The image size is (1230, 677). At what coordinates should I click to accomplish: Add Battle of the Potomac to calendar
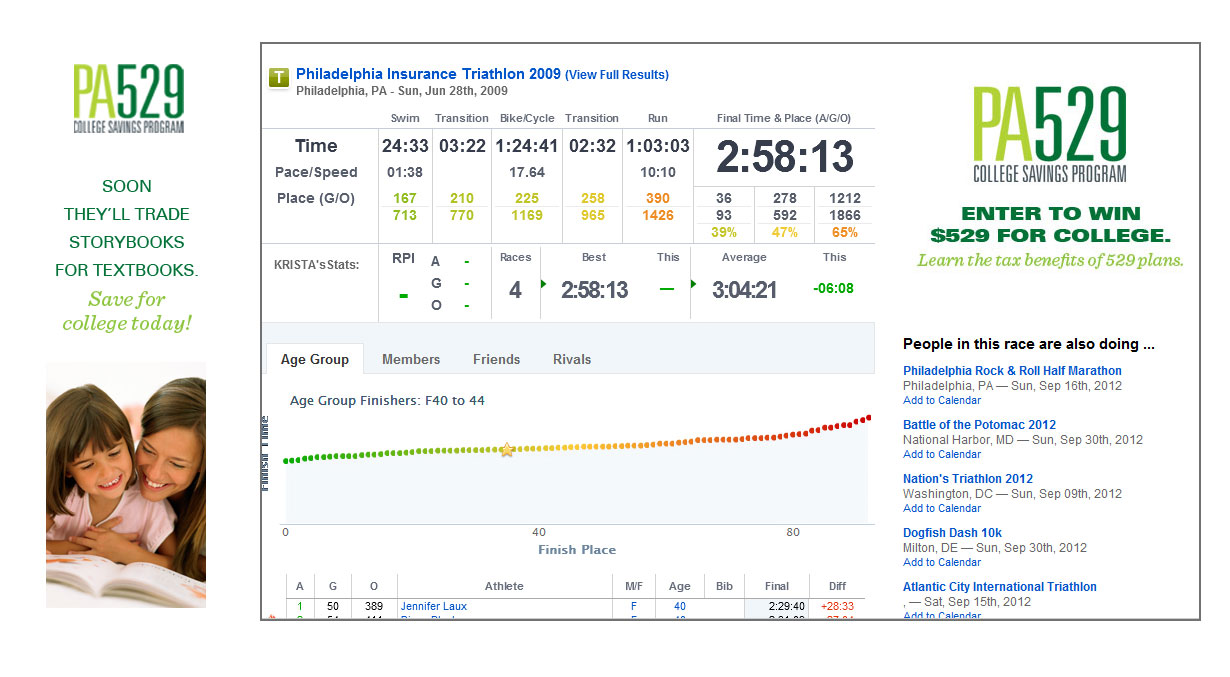942,454
